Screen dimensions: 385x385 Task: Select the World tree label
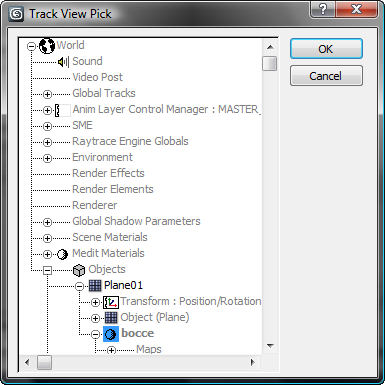click(x=70, y=45)
